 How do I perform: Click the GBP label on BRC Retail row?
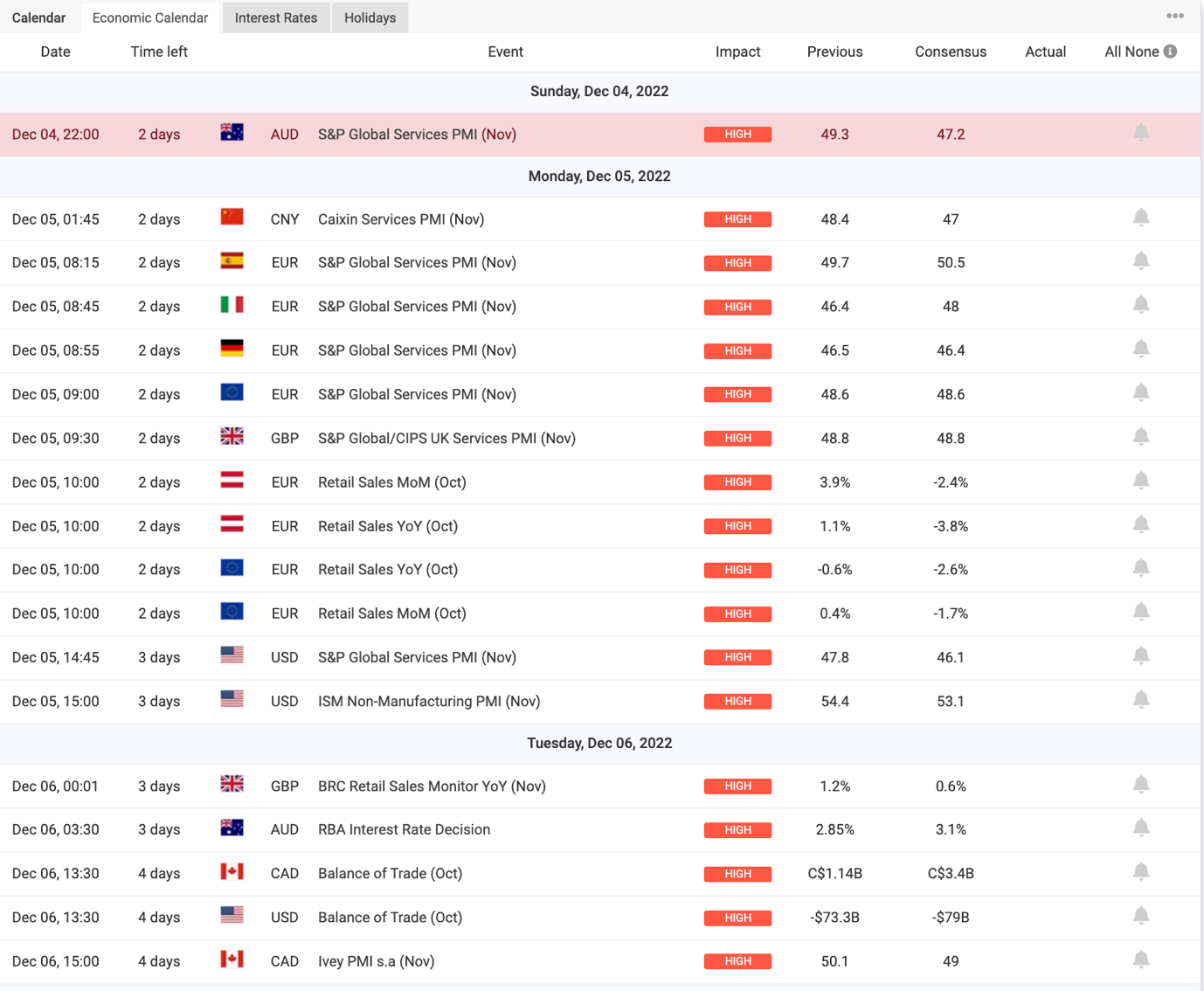point(285,787)
